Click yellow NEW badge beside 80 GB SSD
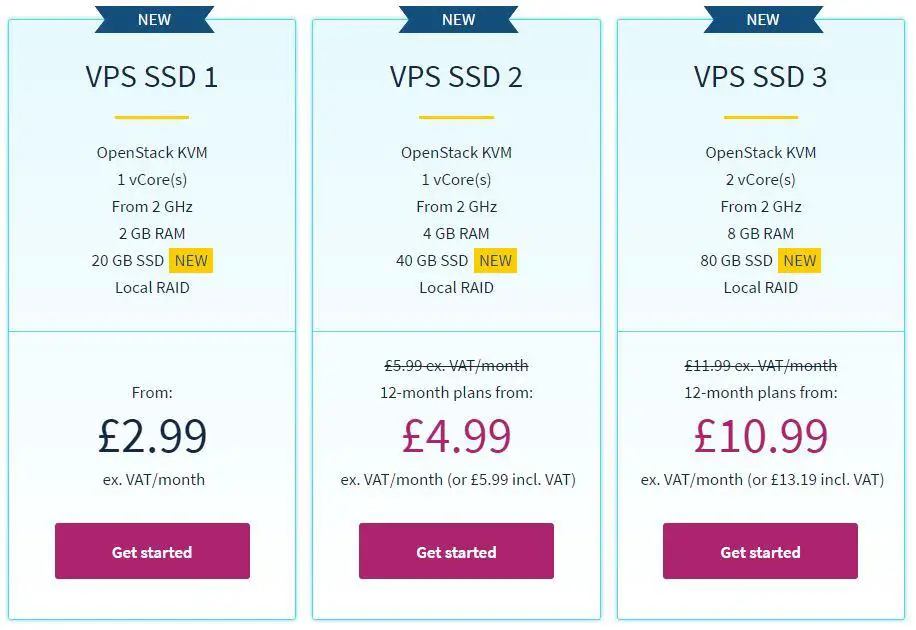916x630 pixels. [x=800, y=261]
